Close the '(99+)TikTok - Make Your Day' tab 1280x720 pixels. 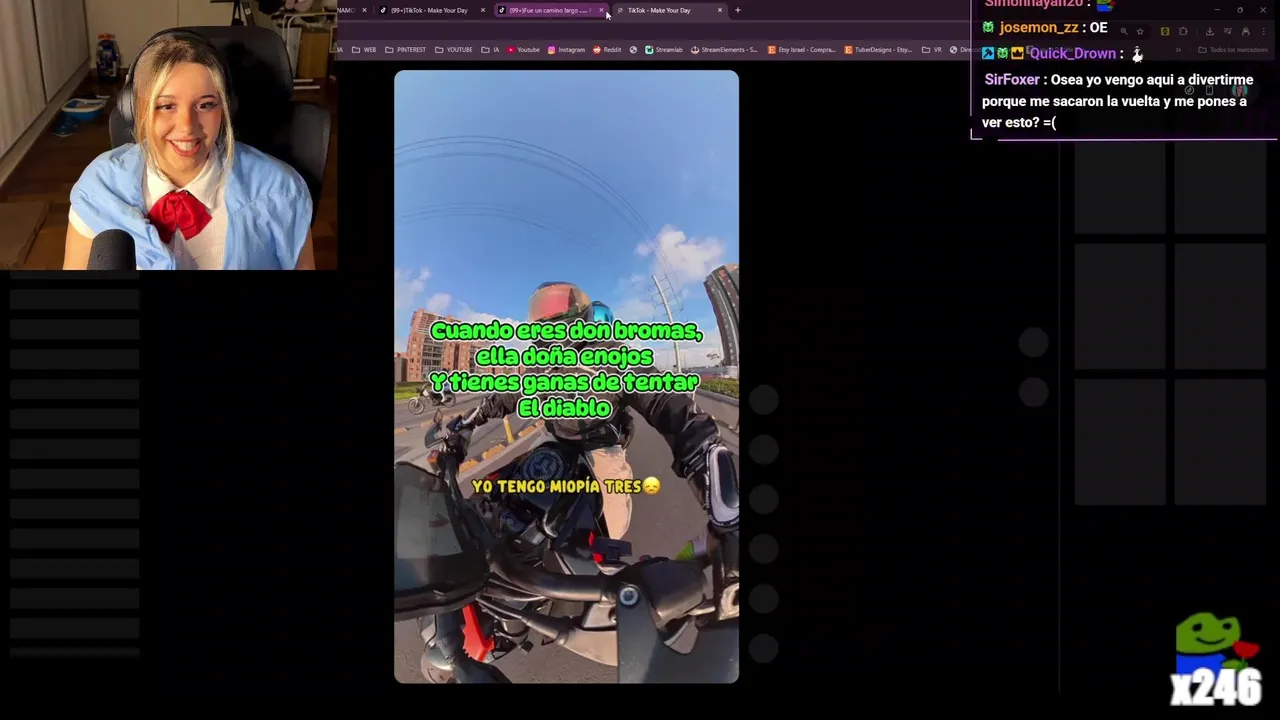click(x=482, y=10)
